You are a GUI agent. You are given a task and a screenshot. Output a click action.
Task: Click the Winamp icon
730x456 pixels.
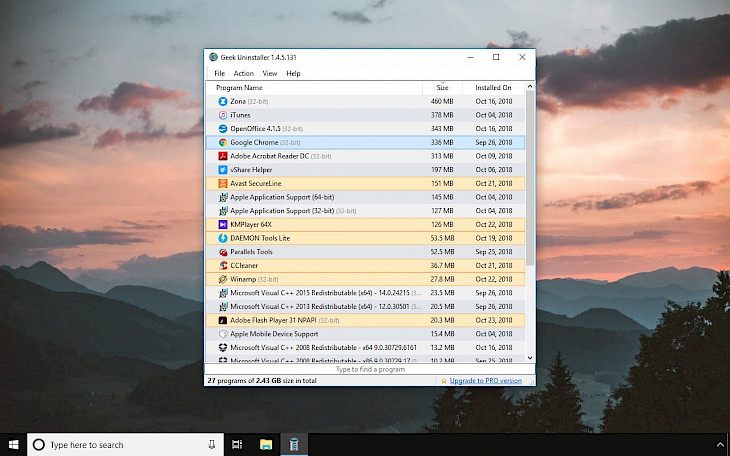pos(223,279)
